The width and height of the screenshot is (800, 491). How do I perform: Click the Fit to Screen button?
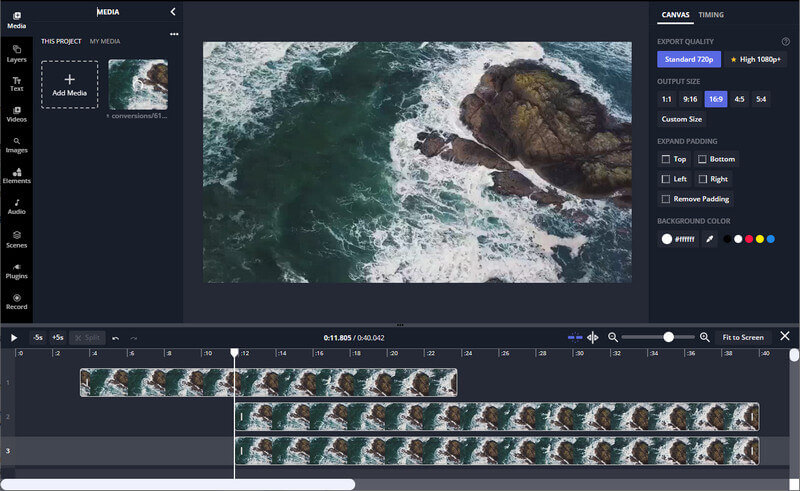(x=743, y=338)
